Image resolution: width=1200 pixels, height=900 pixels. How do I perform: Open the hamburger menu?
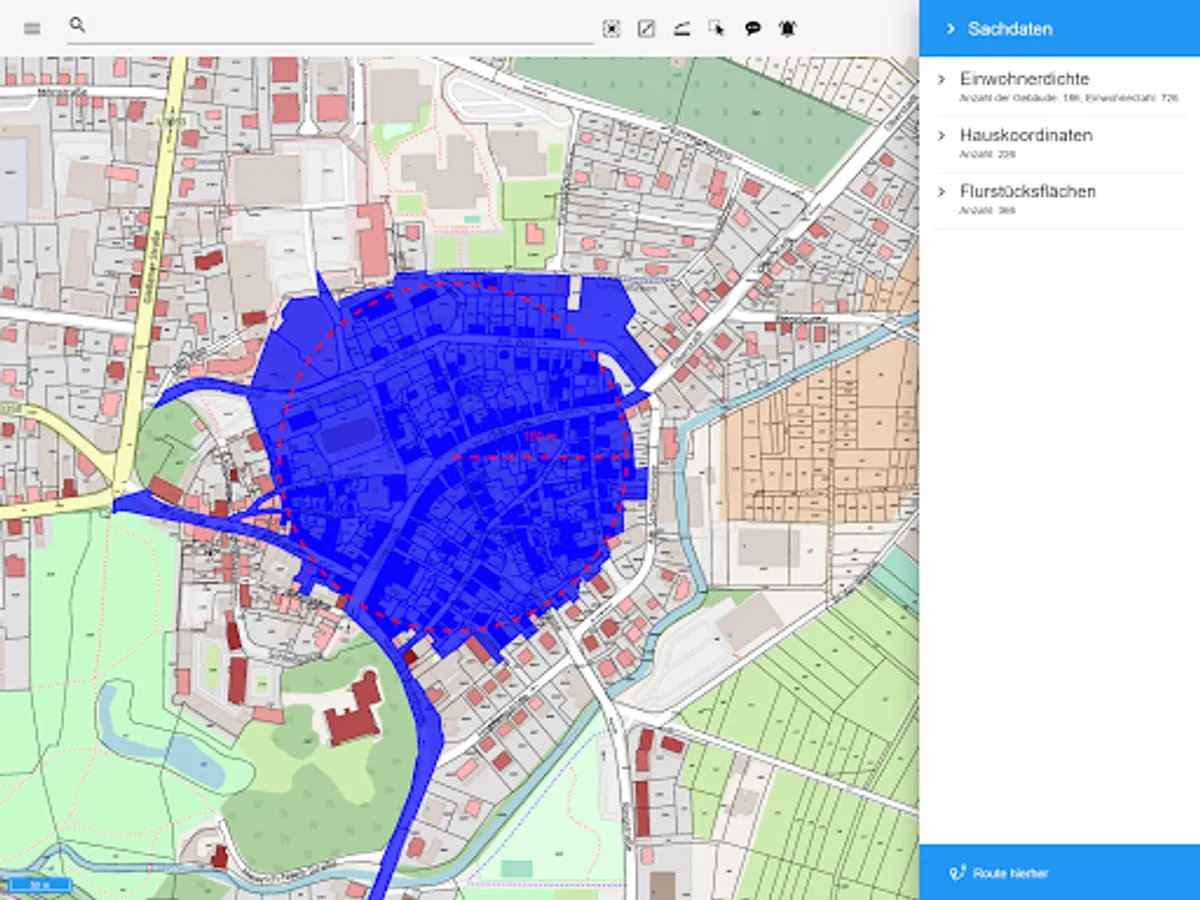(x=32, y=28)
